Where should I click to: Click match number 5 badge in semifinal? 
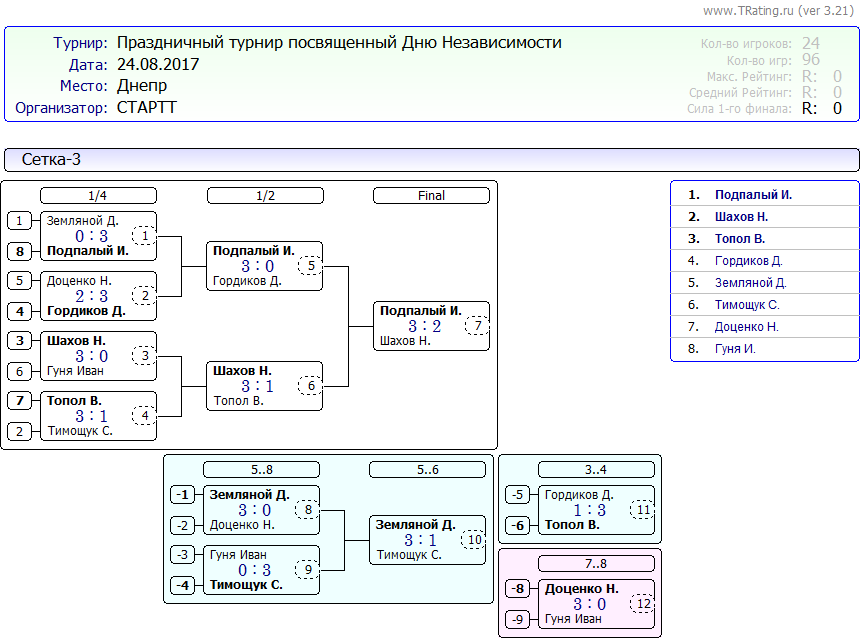311,266
